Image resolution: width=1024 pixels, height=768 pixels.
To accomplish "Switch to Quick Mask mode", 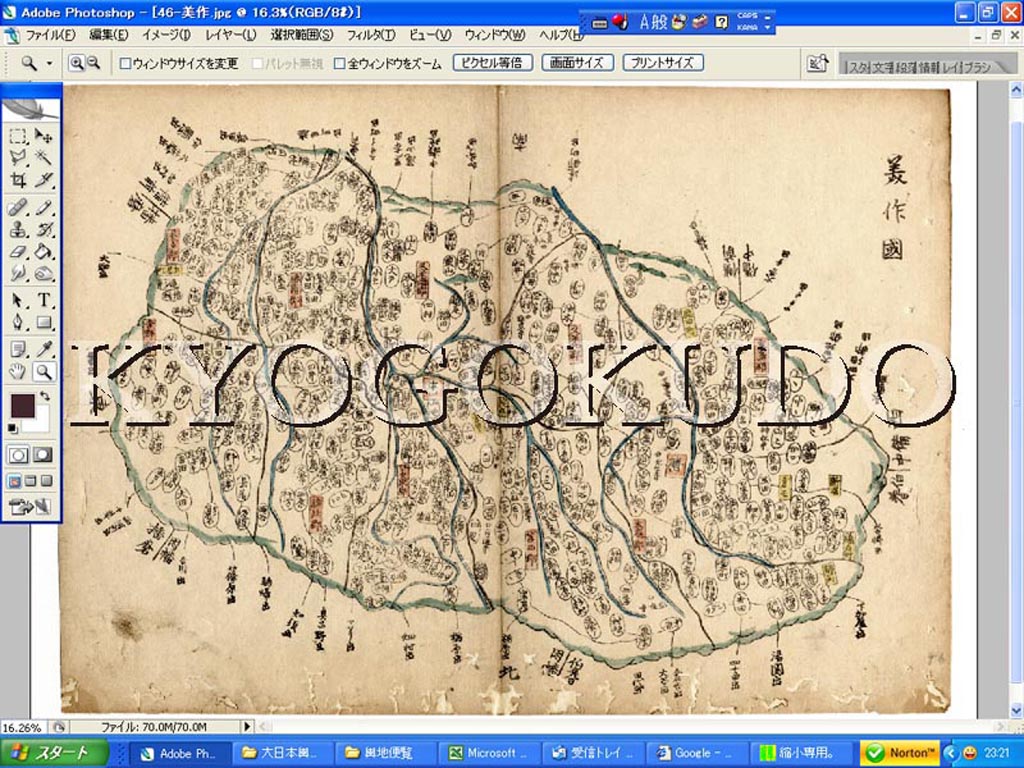I will [43, 455].
